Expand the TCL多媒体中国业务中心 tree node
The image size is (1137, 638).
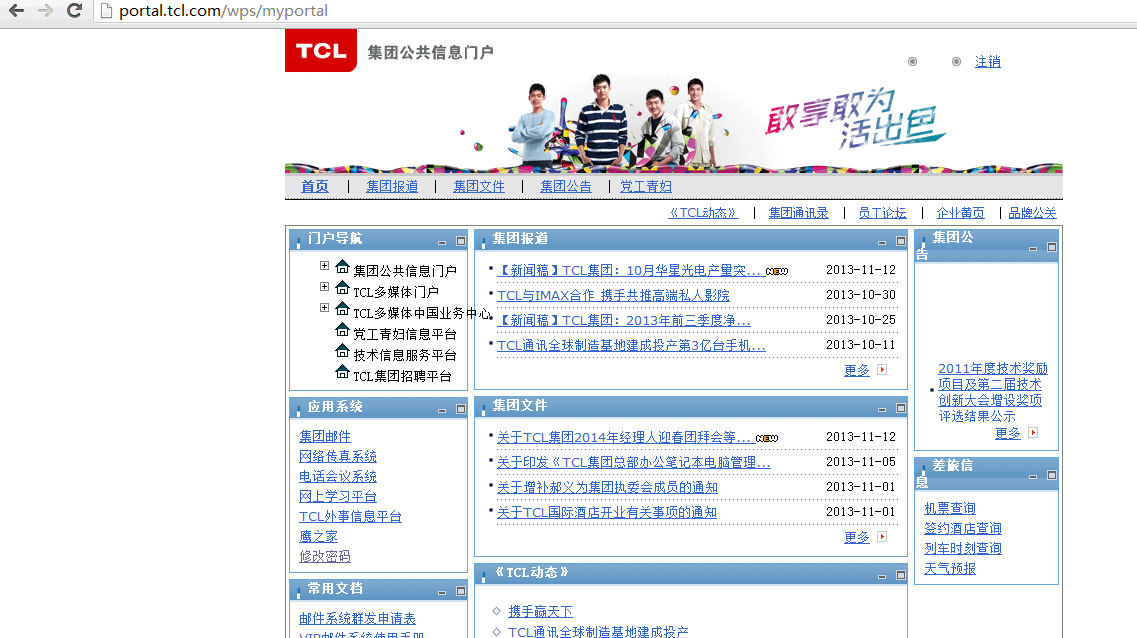[x=324, y=307]
